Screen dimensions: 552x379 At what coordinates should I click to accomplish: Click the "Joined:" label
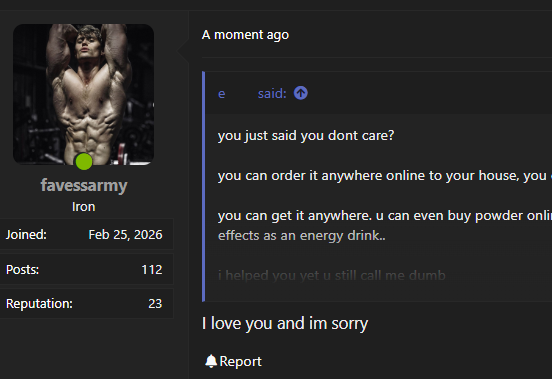(x=26, y=235)
